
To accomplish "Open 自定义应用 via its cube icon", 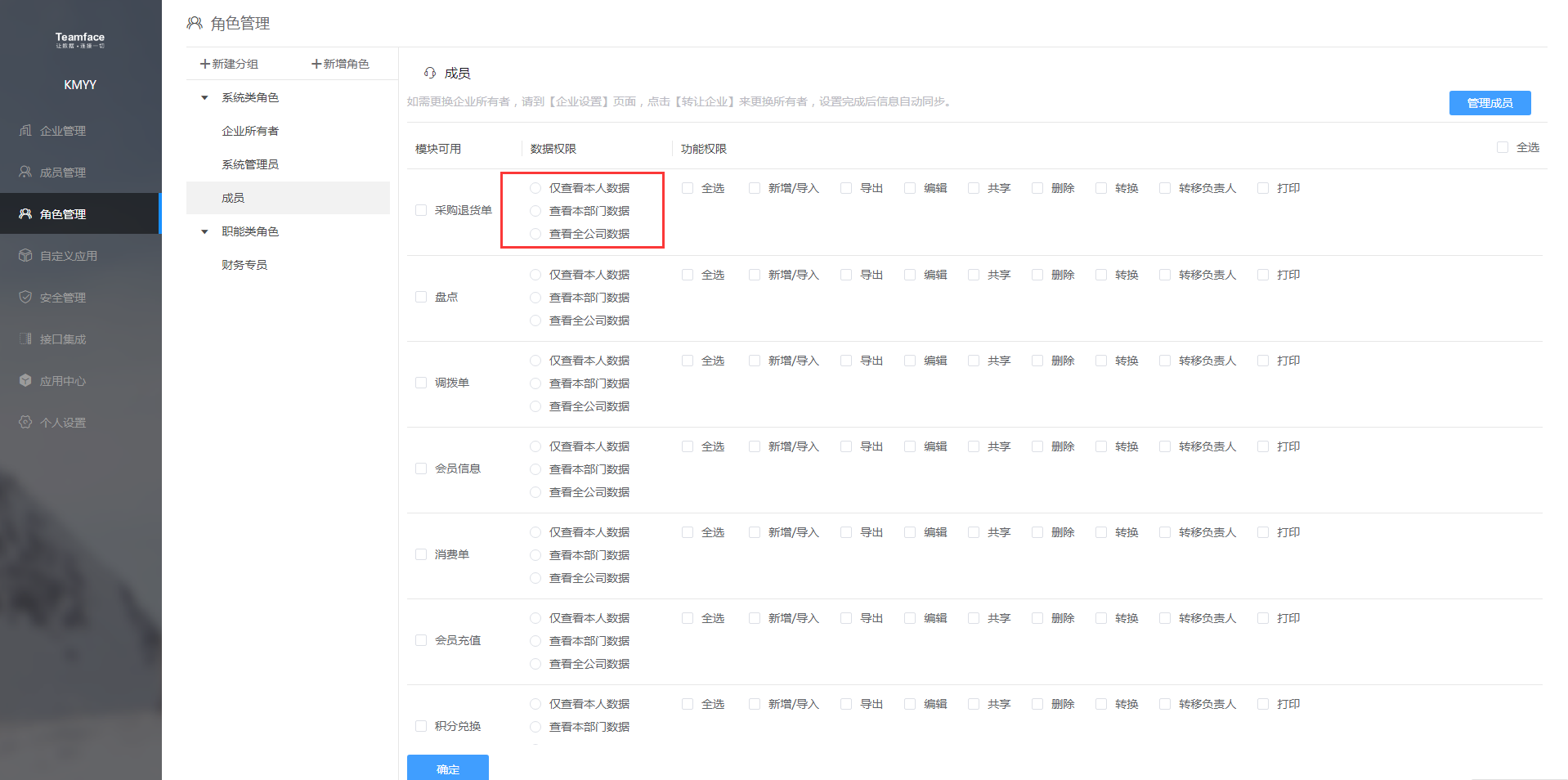I will (x=25, y=256).
